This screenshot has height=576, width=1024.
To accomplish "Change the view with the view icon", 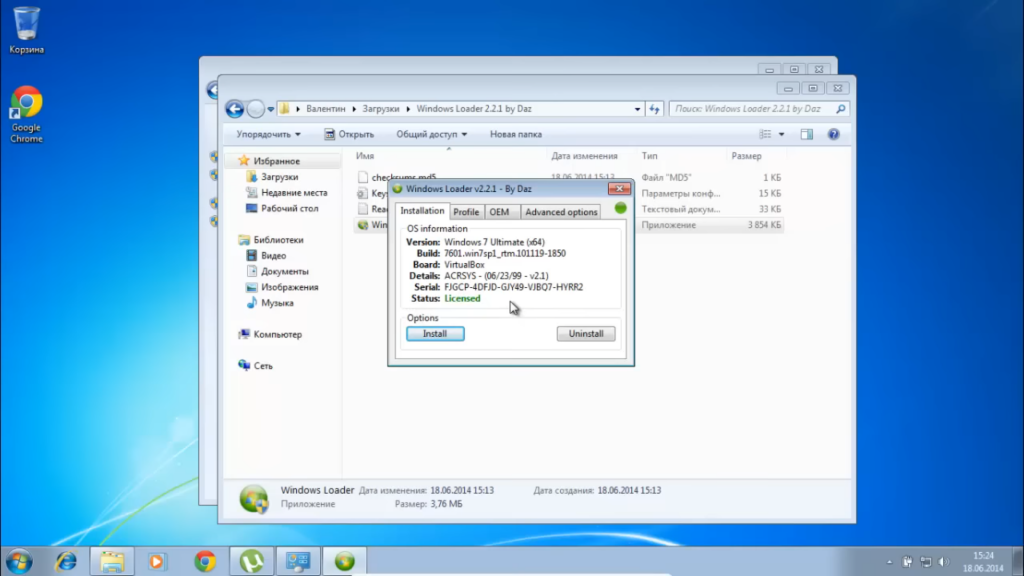I will tap(765, 135).
